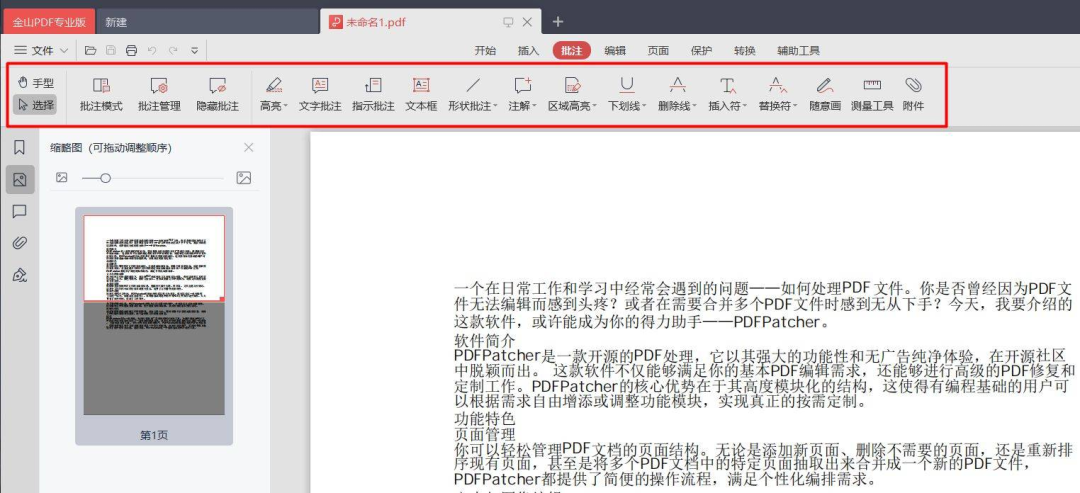Pick the 随意画 freehand drawing tool
Viewport: 1080px width, 493px height.
pos(825,94)
